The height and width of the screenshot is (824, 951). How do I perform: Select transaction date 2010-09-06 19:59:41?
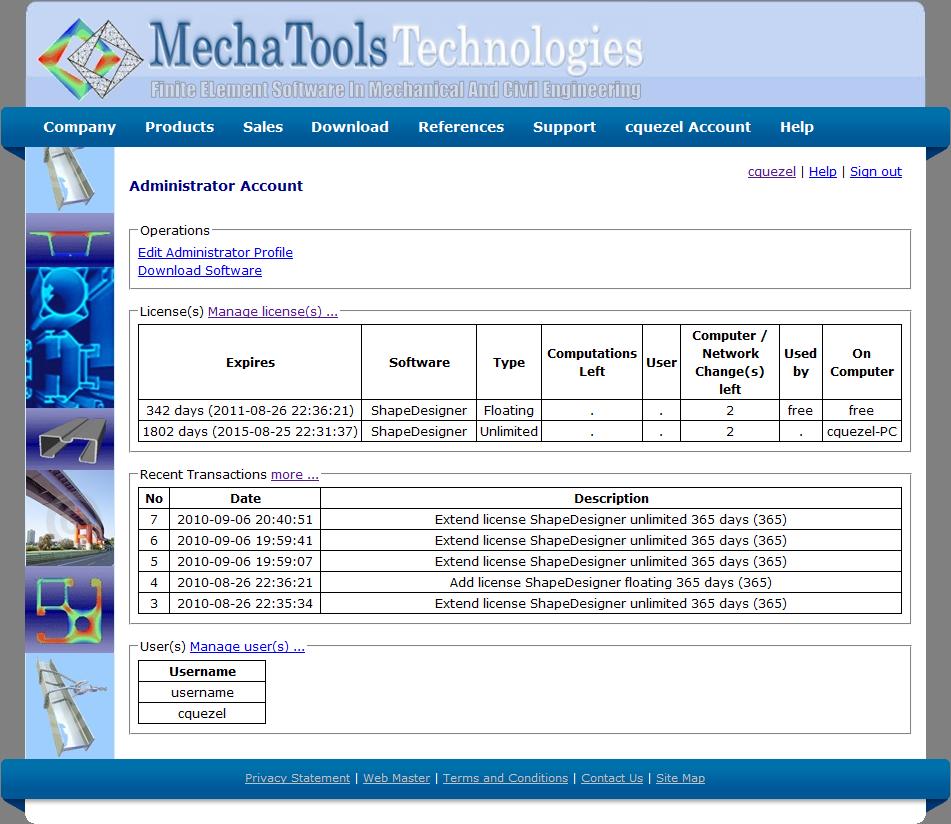coord(245,540)
